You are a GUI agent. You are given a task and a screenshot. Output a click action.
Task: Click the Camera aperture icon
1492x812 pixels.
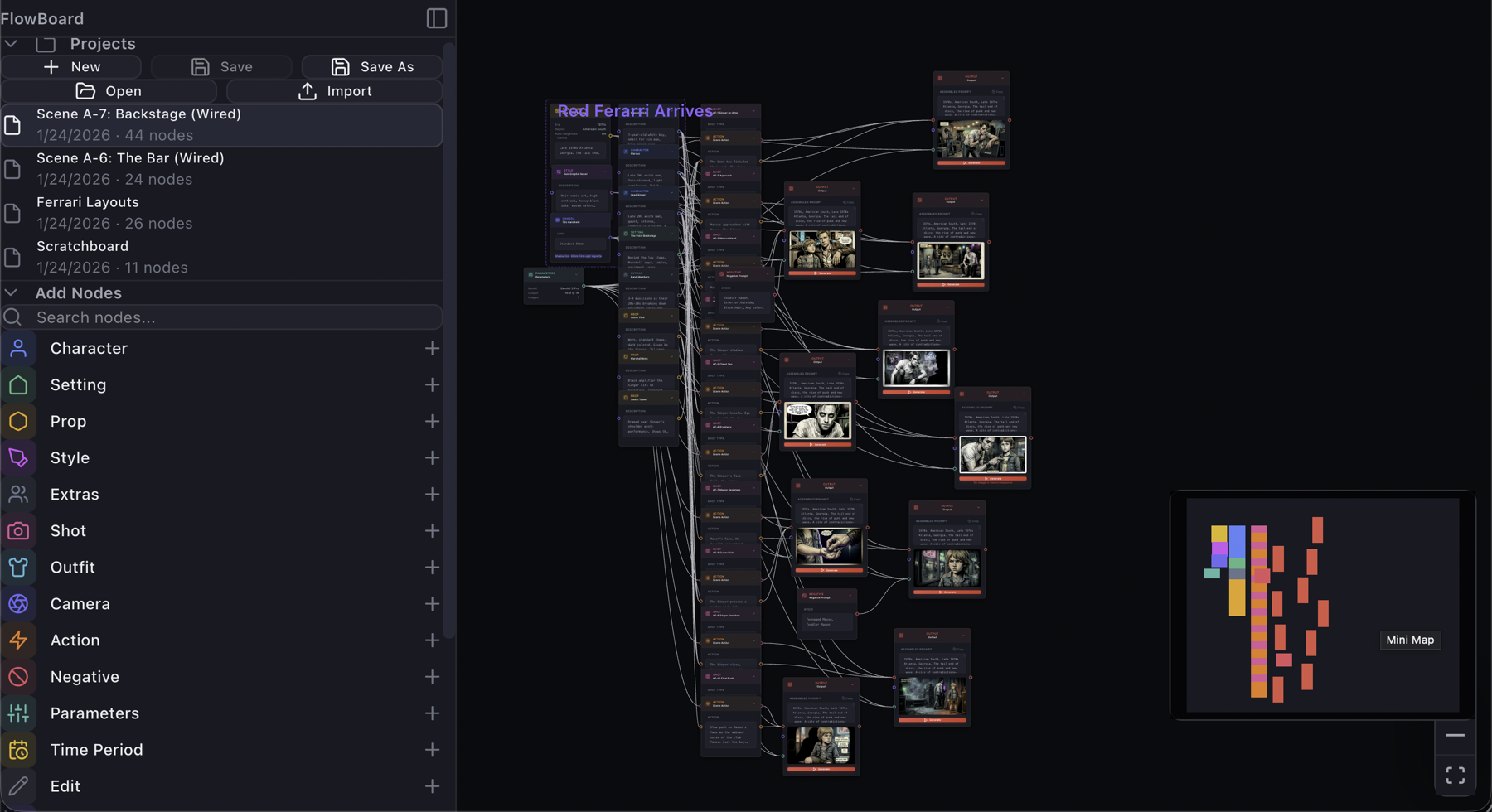18,604
